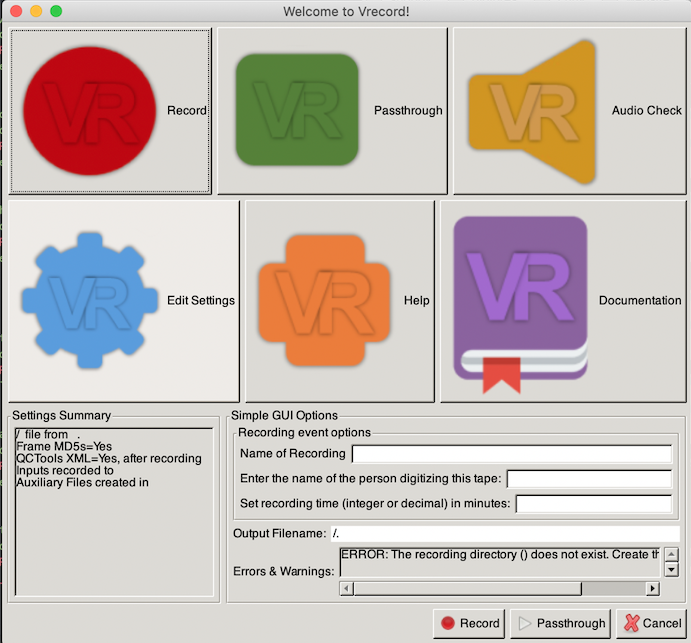Focus the person digitizing this tape field
The width and height of the screenshot is (691, 643).
(x=589, y=479)
